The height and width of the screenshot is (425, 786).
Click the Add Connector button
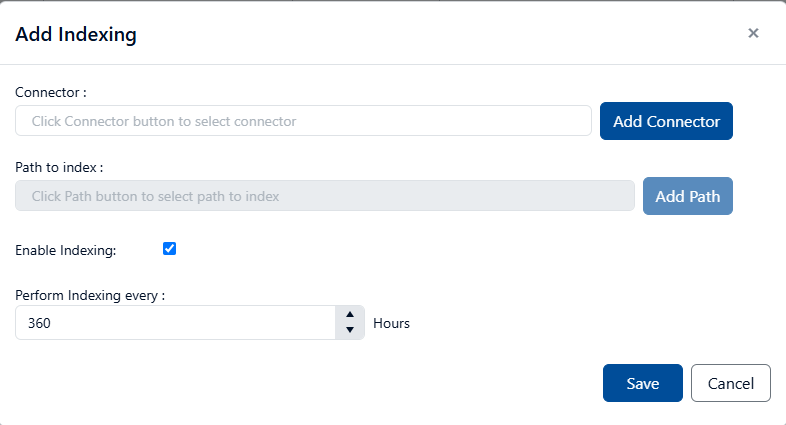tap(666, 121)
